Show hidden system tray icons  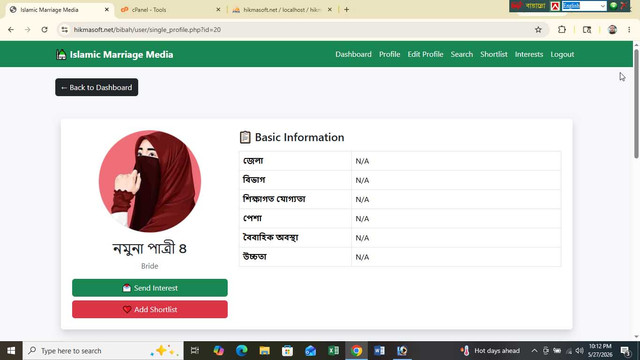click(x=534, y=351)
